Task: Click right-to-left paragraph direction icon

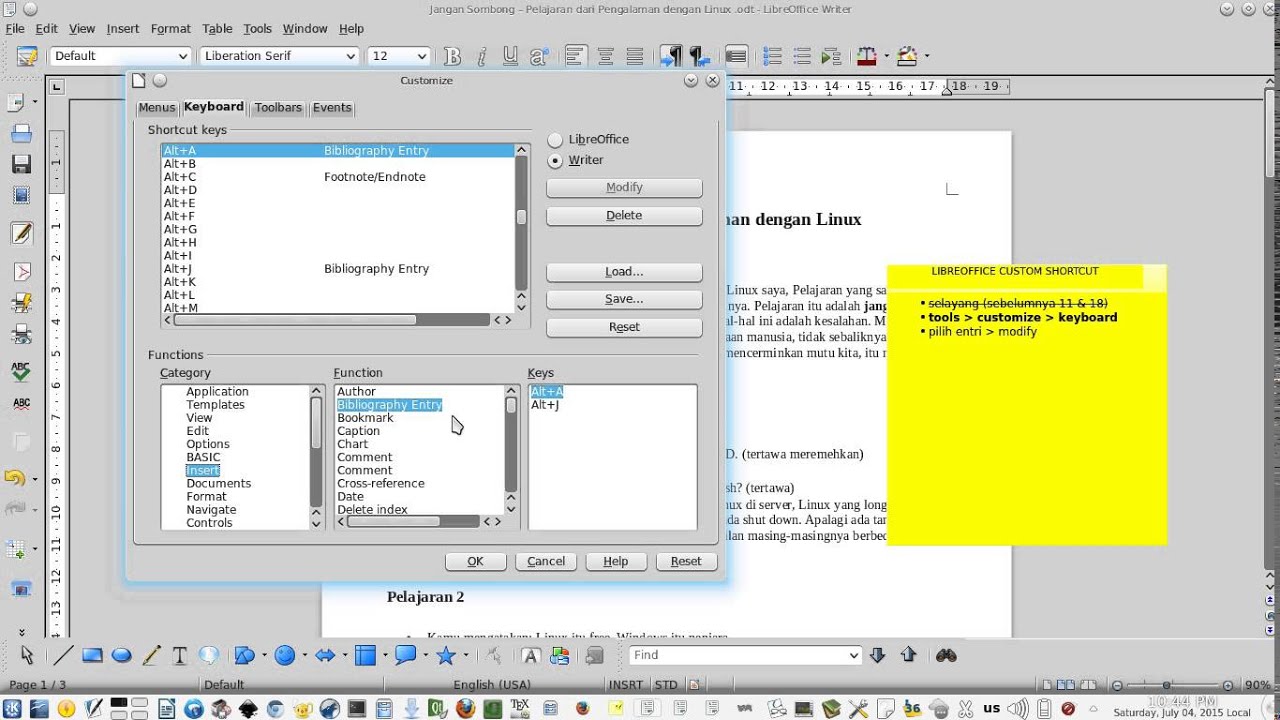Action: [699, 56]
